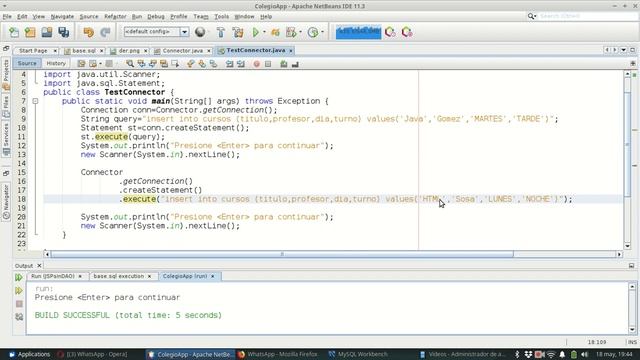Clean and build the project
This screenshot has width=640, height=360.
click(x=238, y=32)
